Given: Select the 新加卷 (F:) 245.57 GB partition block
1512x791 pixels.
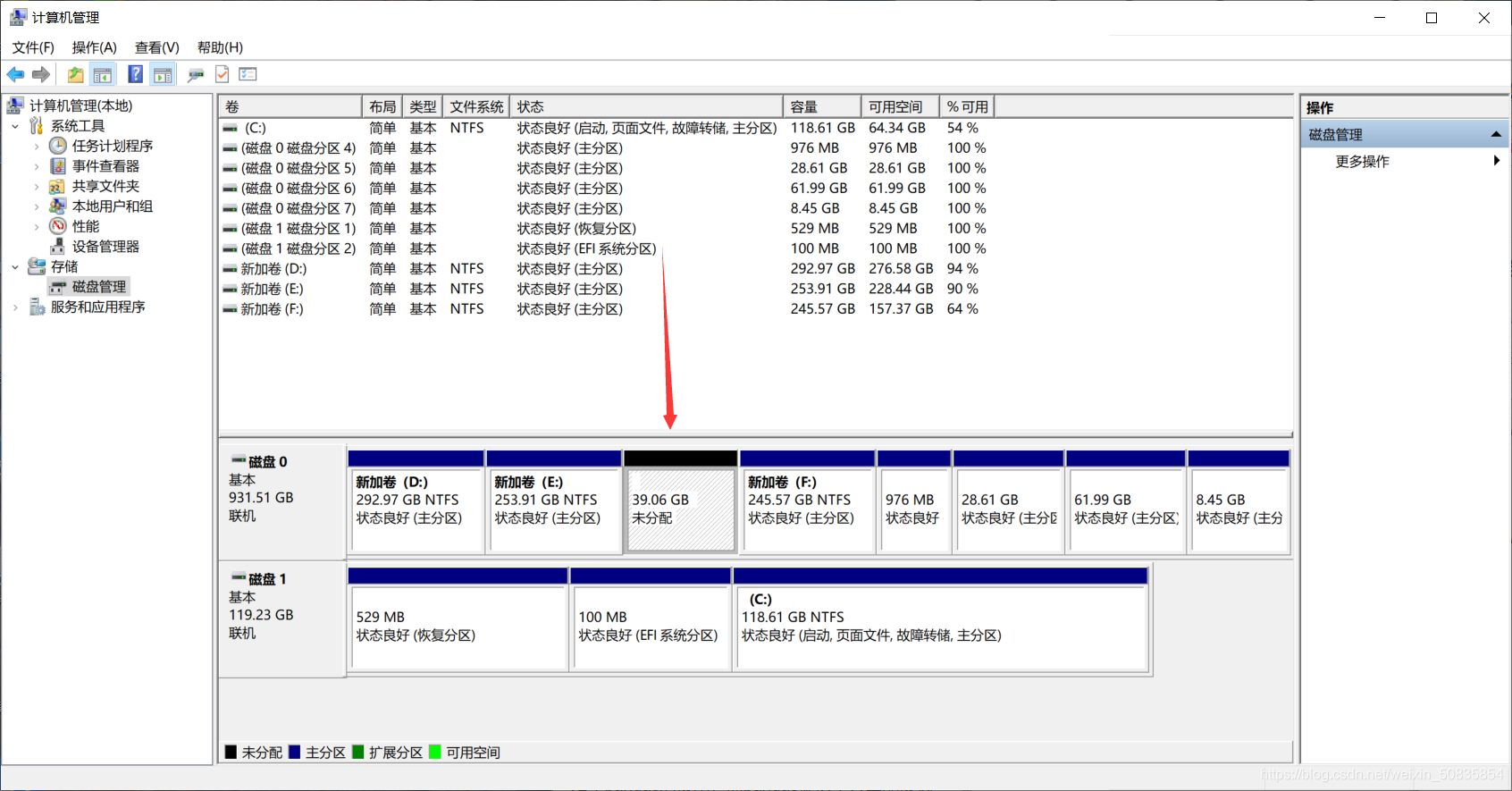Looking at the screenshot, I should click(808, 501).
